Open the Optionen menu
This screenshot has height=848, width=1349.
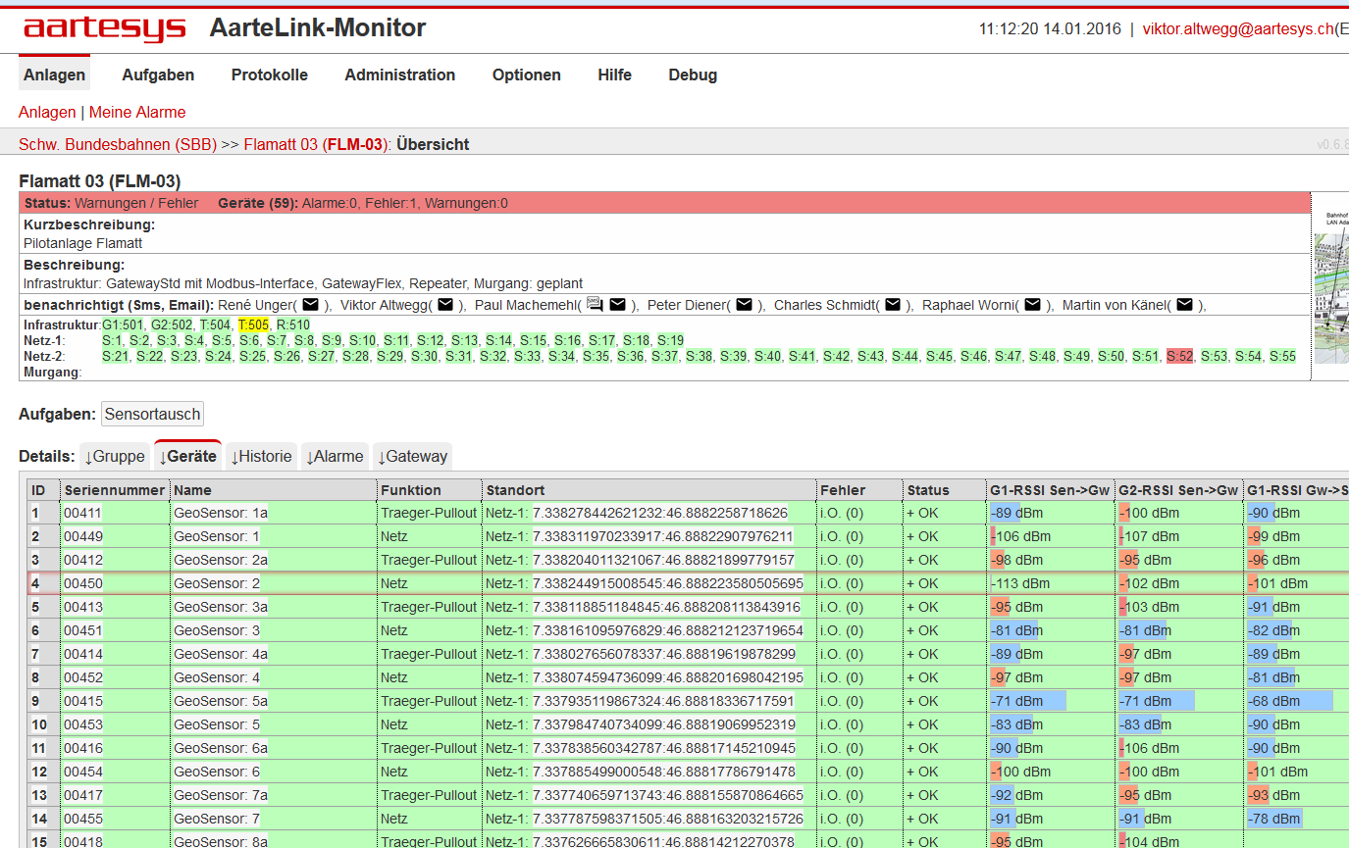[526, 75]
